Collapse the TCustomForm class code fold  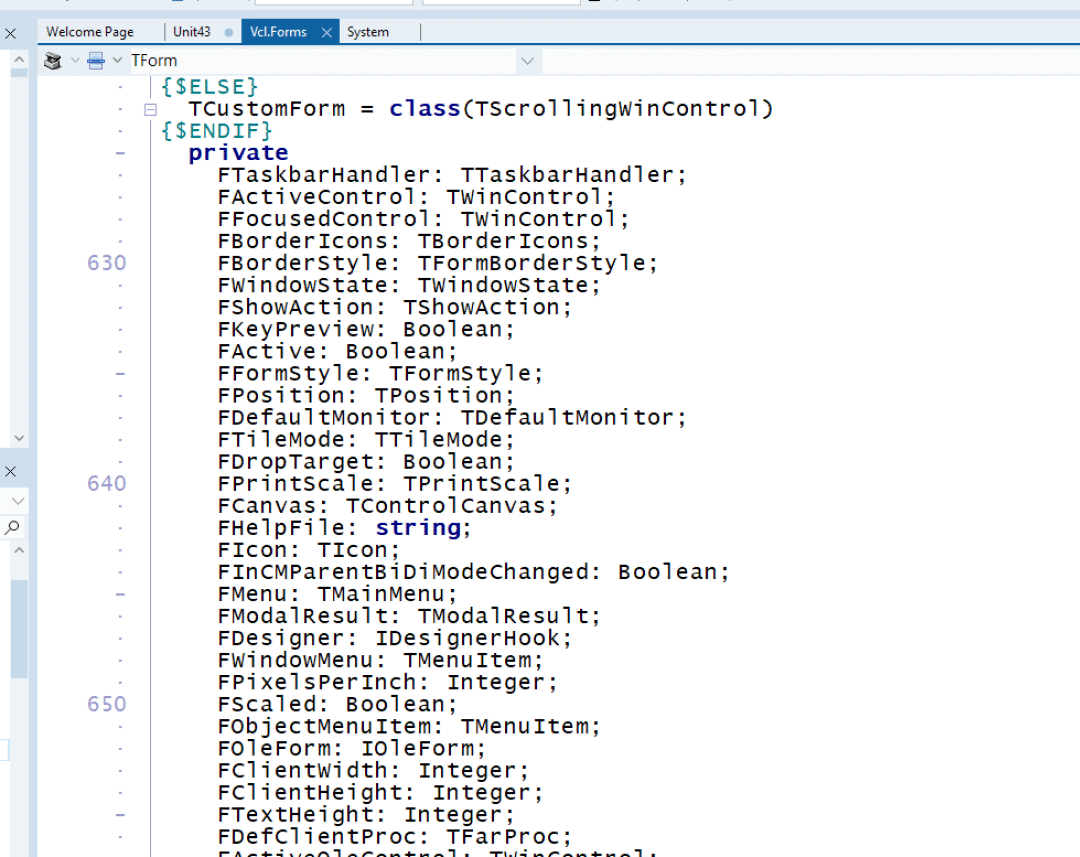click(150, 109)
